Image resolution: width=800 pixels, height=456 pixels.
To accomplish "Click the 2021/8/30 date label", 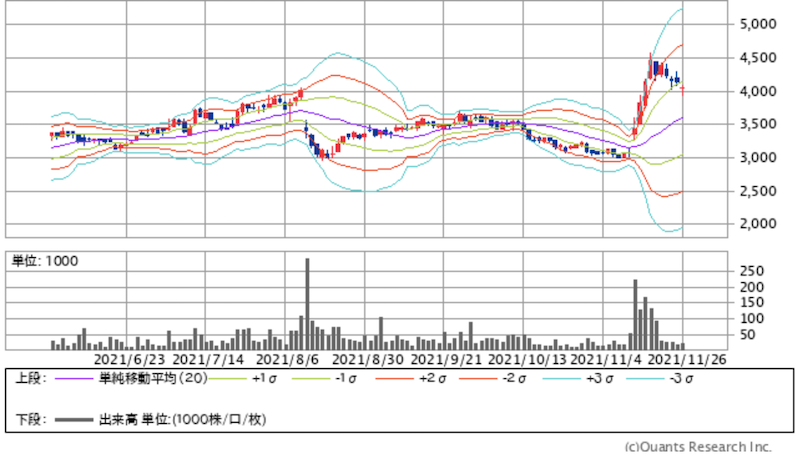I will (x=367, y=360).
